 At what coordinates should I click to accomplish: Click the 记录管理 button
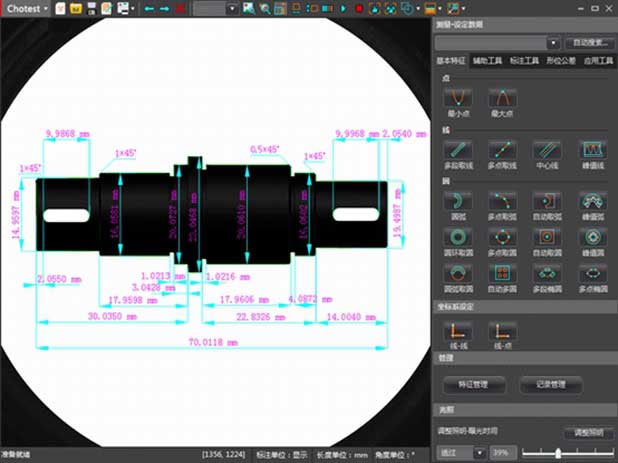(x=551, y=384)
